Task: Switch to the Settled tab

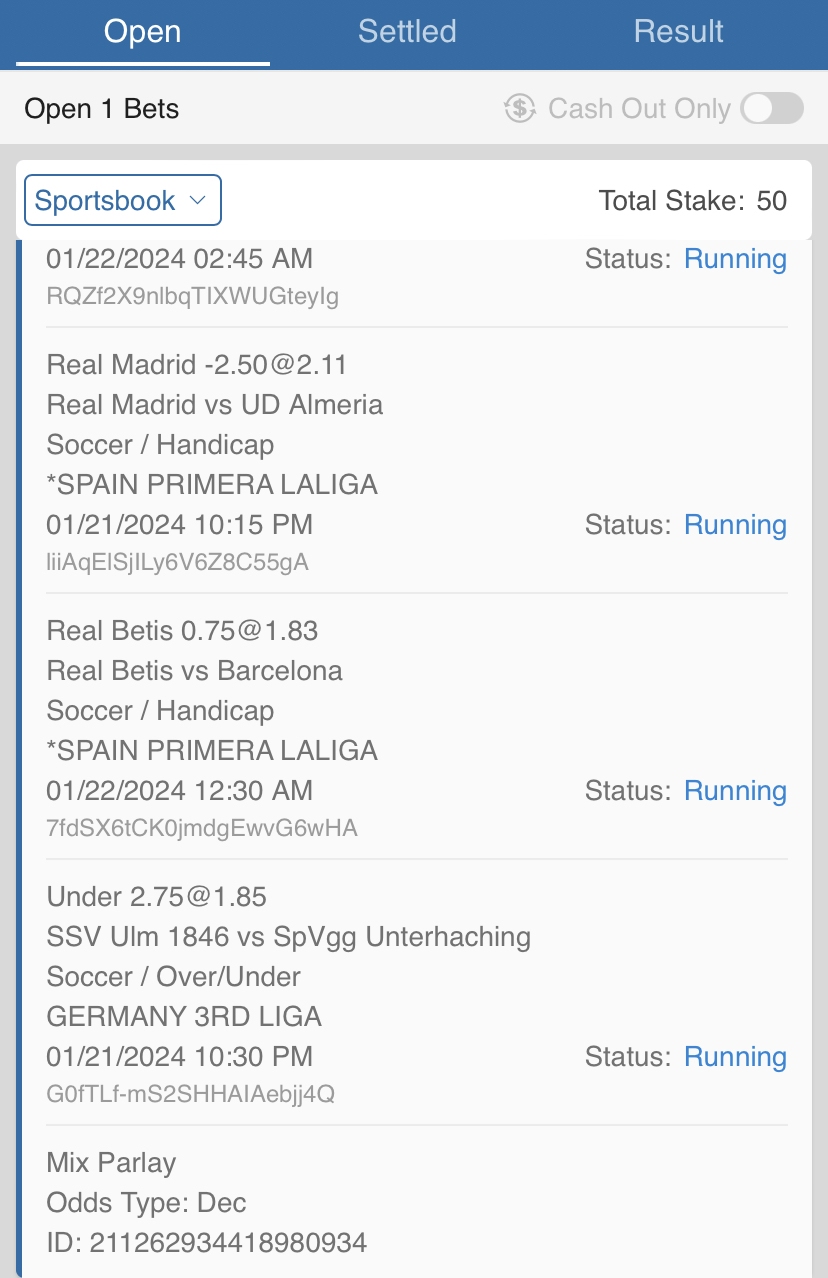Action: click(407, 31)
